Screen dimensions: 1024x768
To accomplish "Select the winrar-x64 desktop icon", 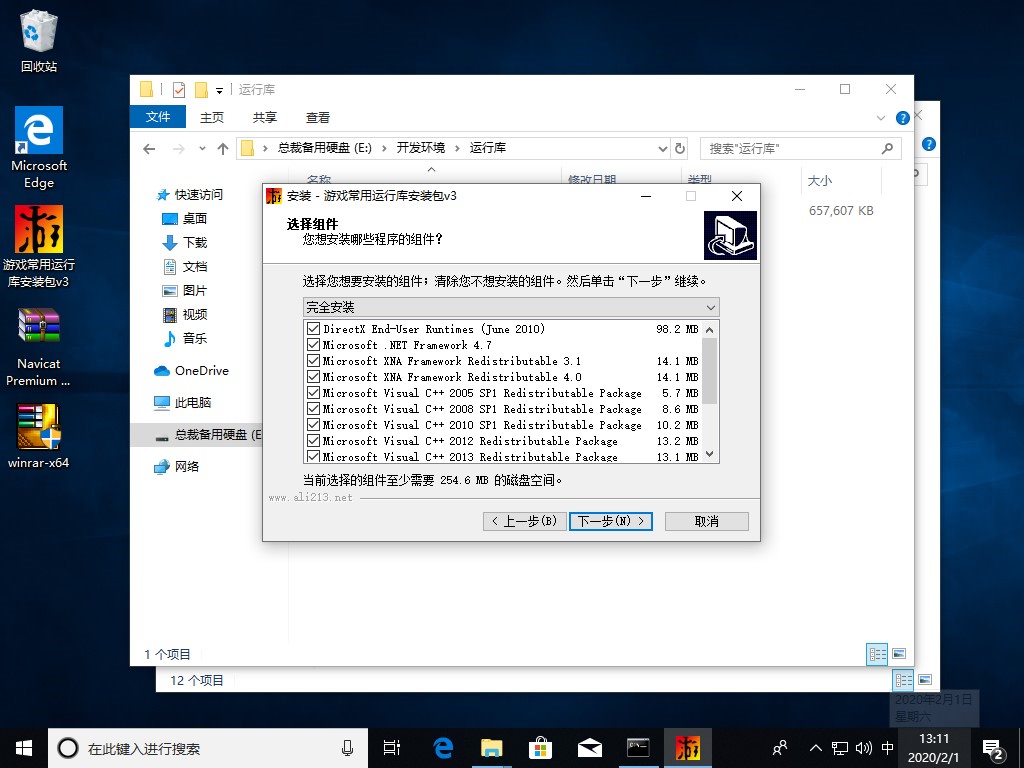I will point(39,436).
